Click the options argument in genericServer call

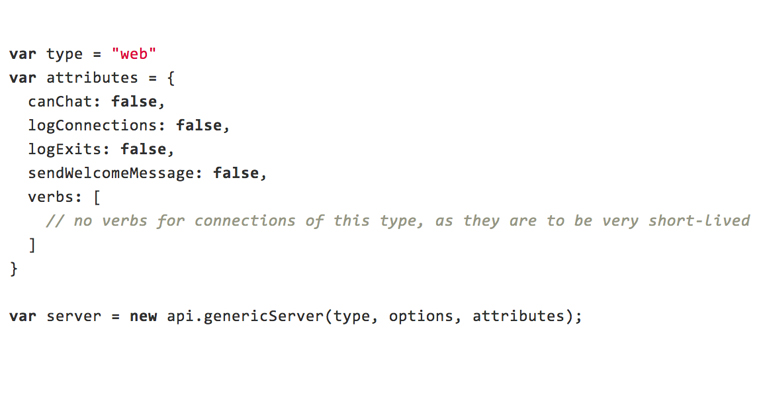click(421, 316)
